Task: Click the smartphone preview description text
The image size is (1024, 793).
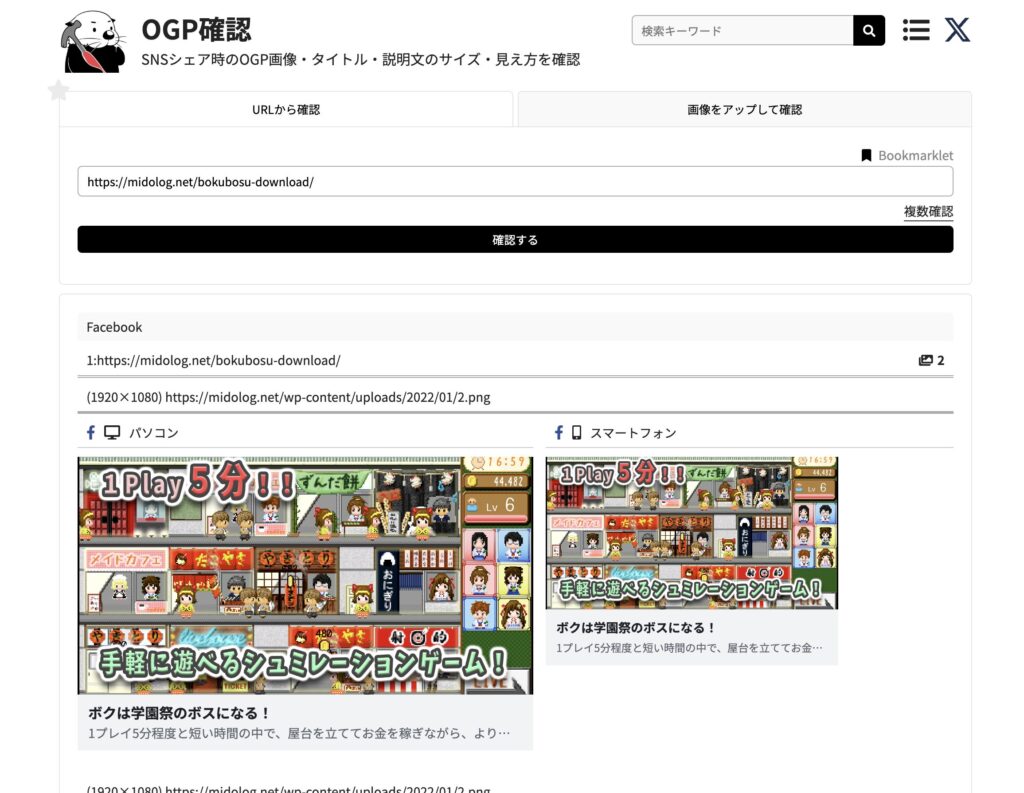Action: (690, 648)
